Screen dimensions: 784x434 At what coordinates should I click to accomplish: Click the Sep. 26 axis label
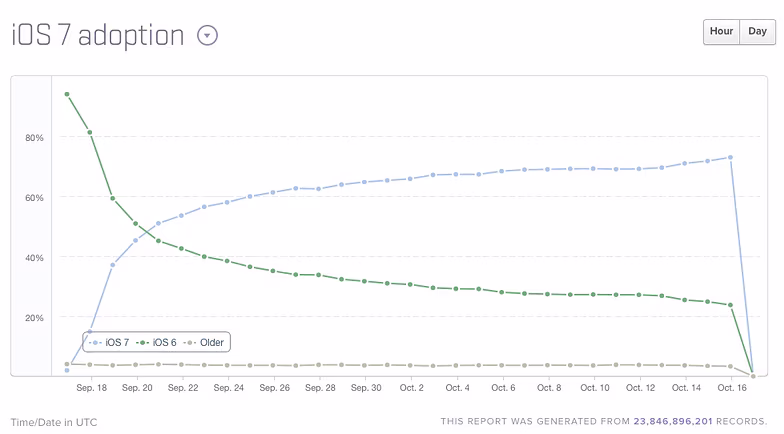click(x=274, y=388)
